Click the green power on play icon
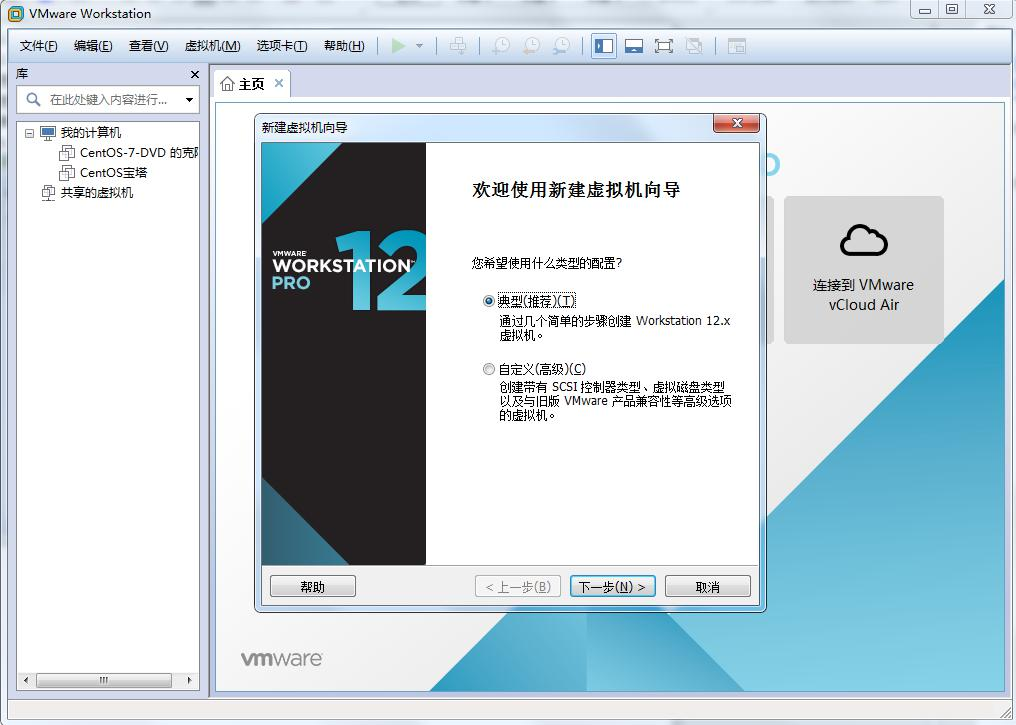Viewport: 1016px width, 725px height. click(x=398, y=45)
